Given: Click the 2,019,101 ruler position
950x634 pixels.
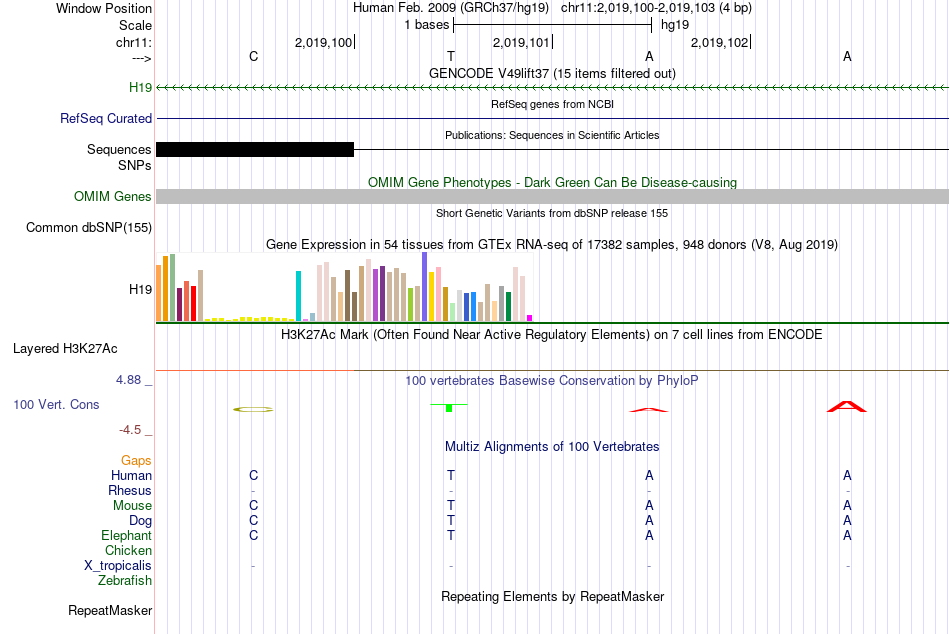Looking at the screenshot, I should click(521, 42).
